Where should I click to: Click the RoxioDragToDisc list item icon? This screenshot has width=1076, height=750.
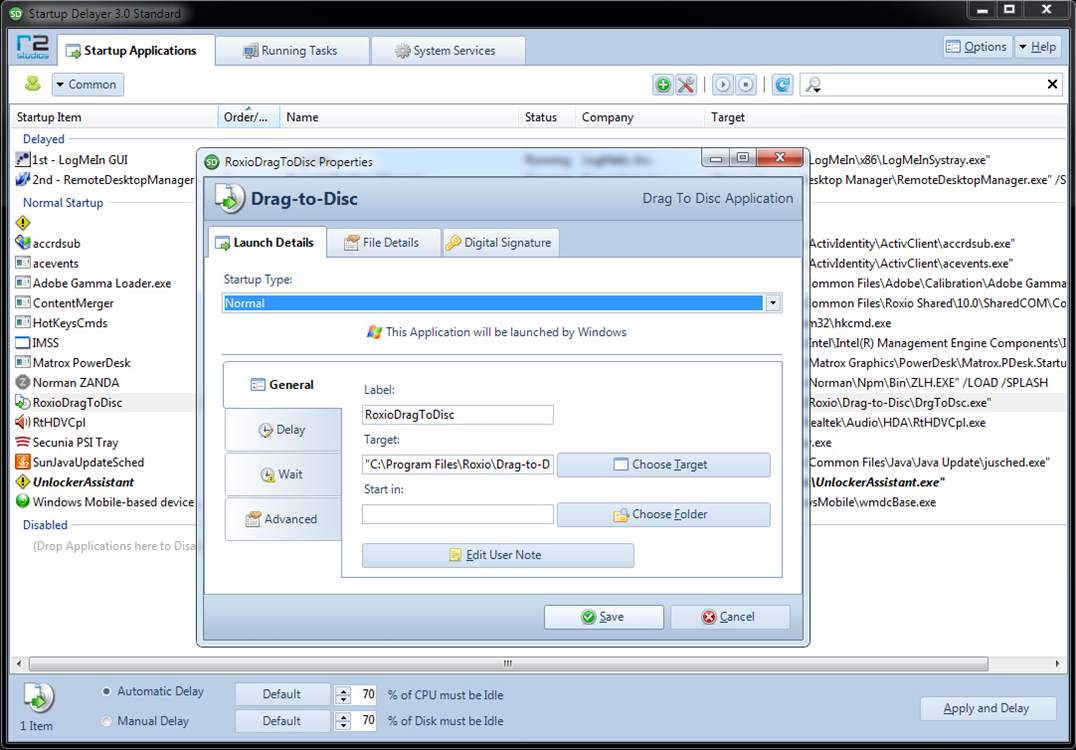pos(23,402)
